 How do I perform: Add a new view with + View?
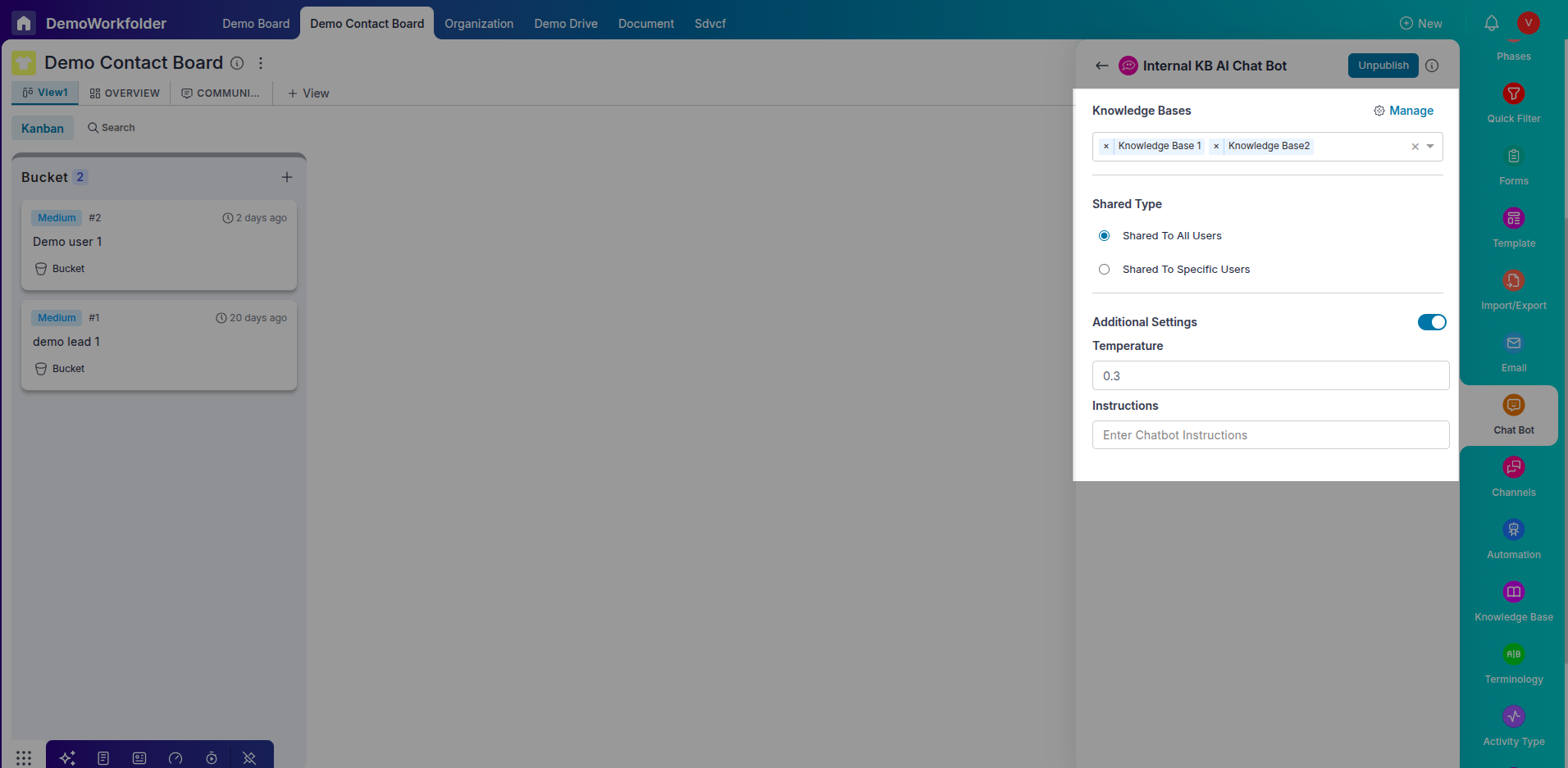(308, 93)
